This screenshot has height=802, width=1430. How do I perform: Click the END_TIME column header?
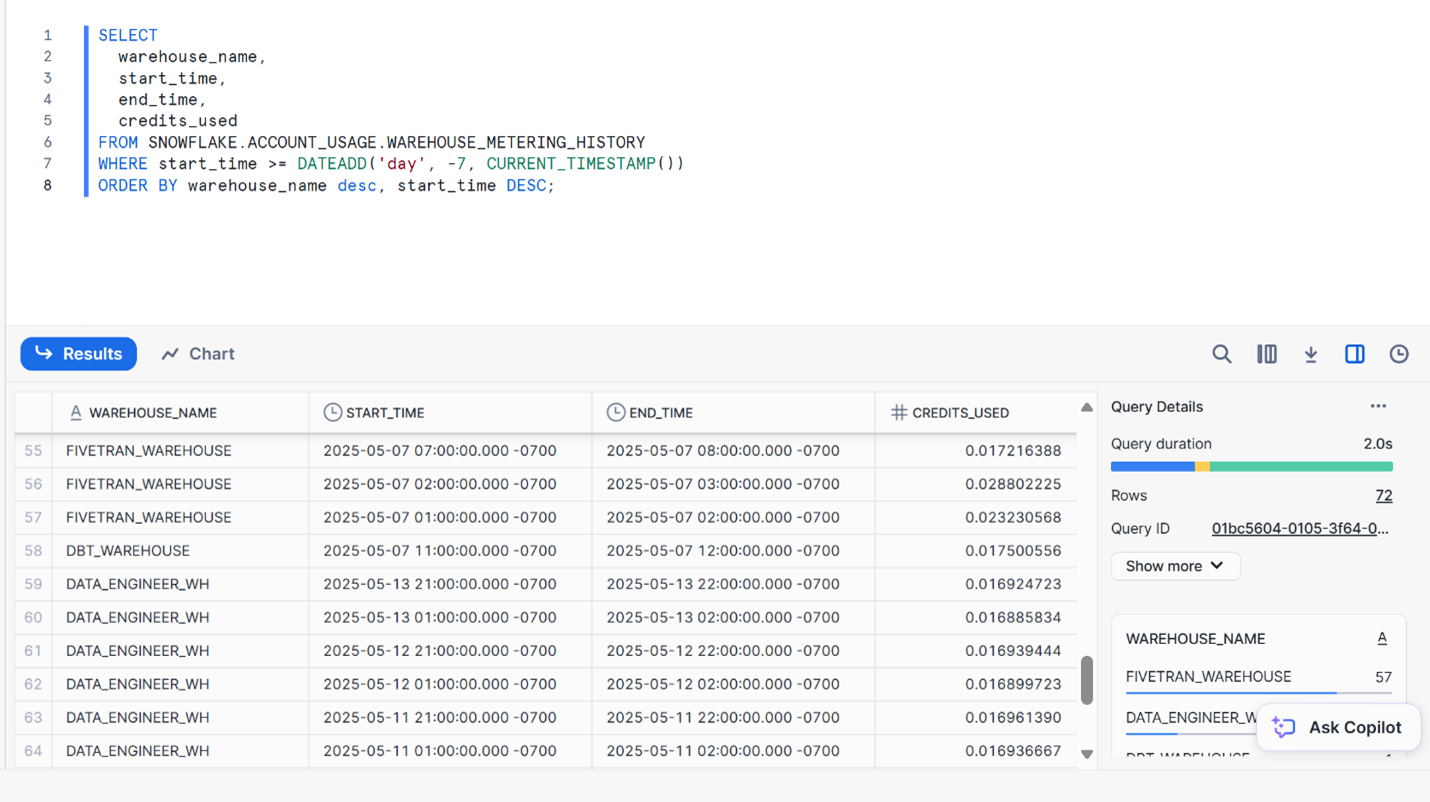(660, 412)
